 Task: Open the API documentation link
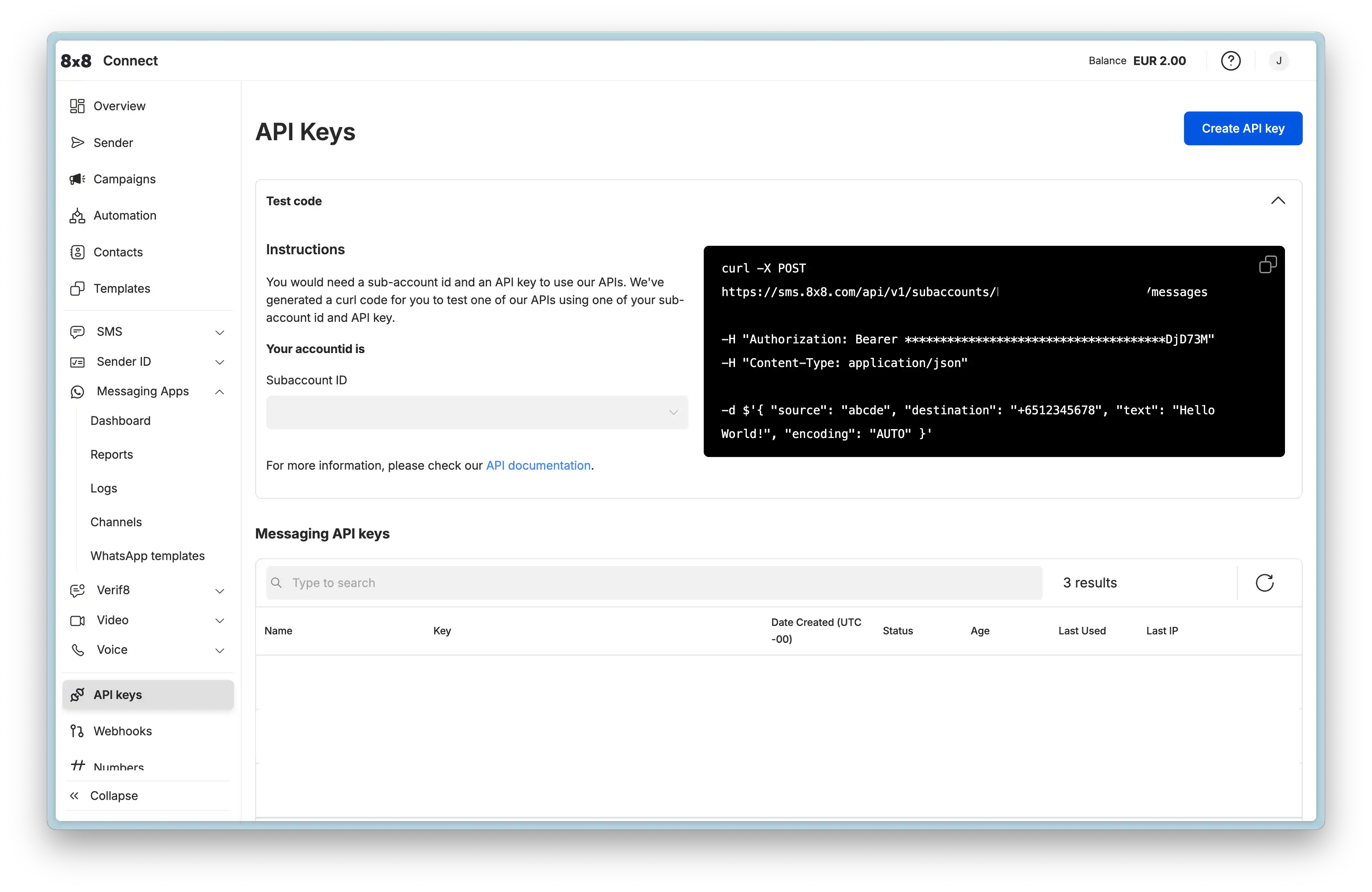538,465
